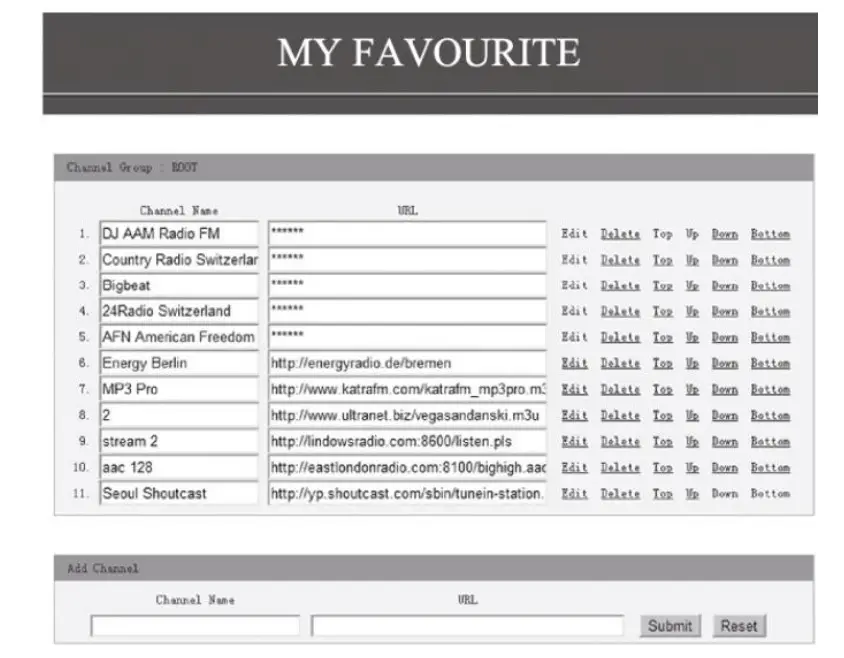Delete the DJ AAM Radio FM channel
The image size is (844, 658).
pyautogui.click(x=620, y=234)
